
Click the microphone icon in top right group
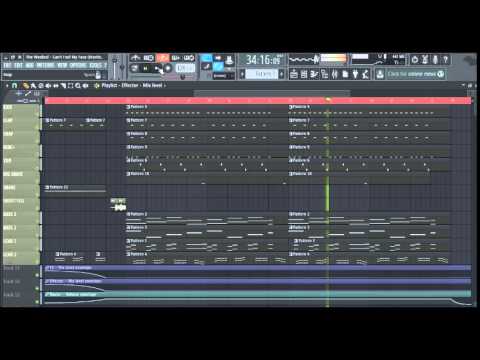point(435,59)
